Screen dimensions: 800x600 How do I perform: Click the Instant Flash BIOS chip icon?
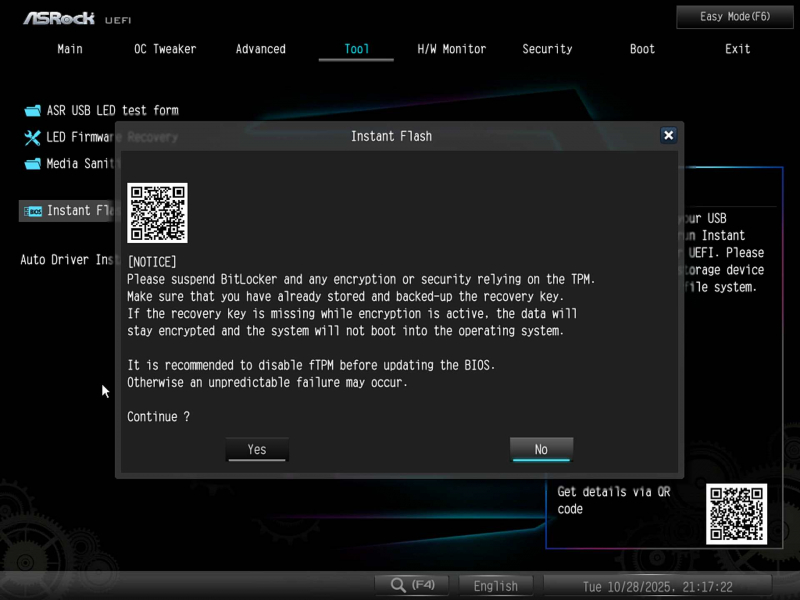pos(32,211)
